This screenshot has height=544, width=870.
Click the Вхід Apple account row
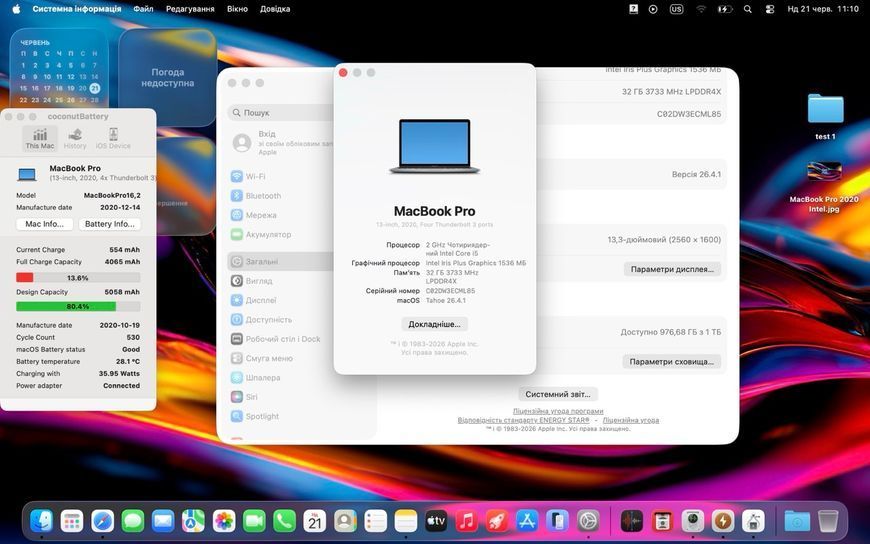(281, 143)
